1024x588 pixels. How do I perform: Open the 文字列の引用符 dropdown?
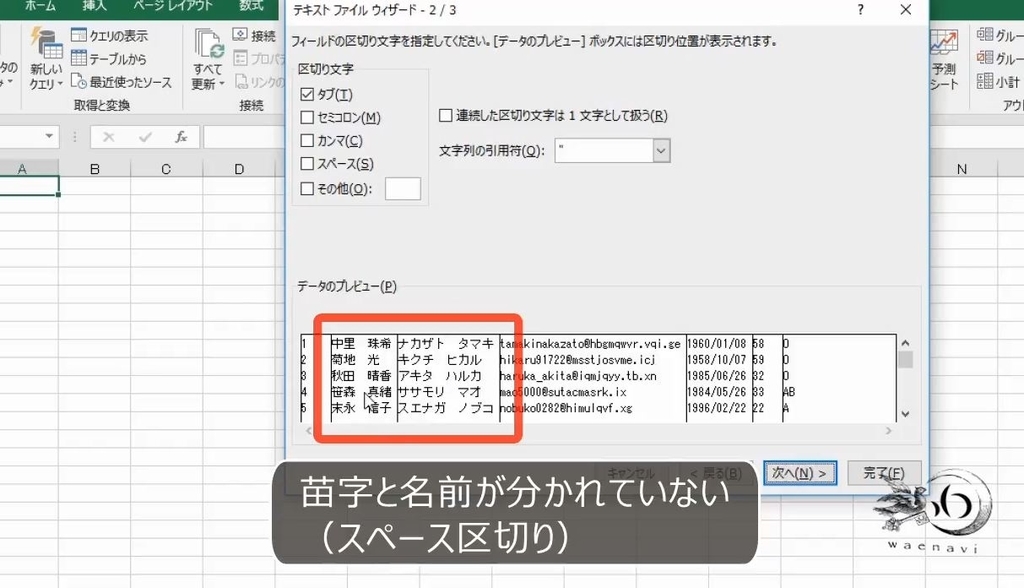[x=661, y=151]
